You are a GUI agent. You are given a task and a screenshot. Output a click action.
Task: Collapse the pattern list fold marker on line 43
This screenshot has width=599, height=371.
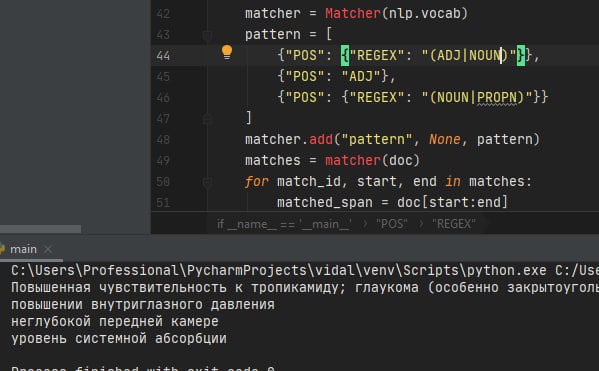[x=207, y=35]
